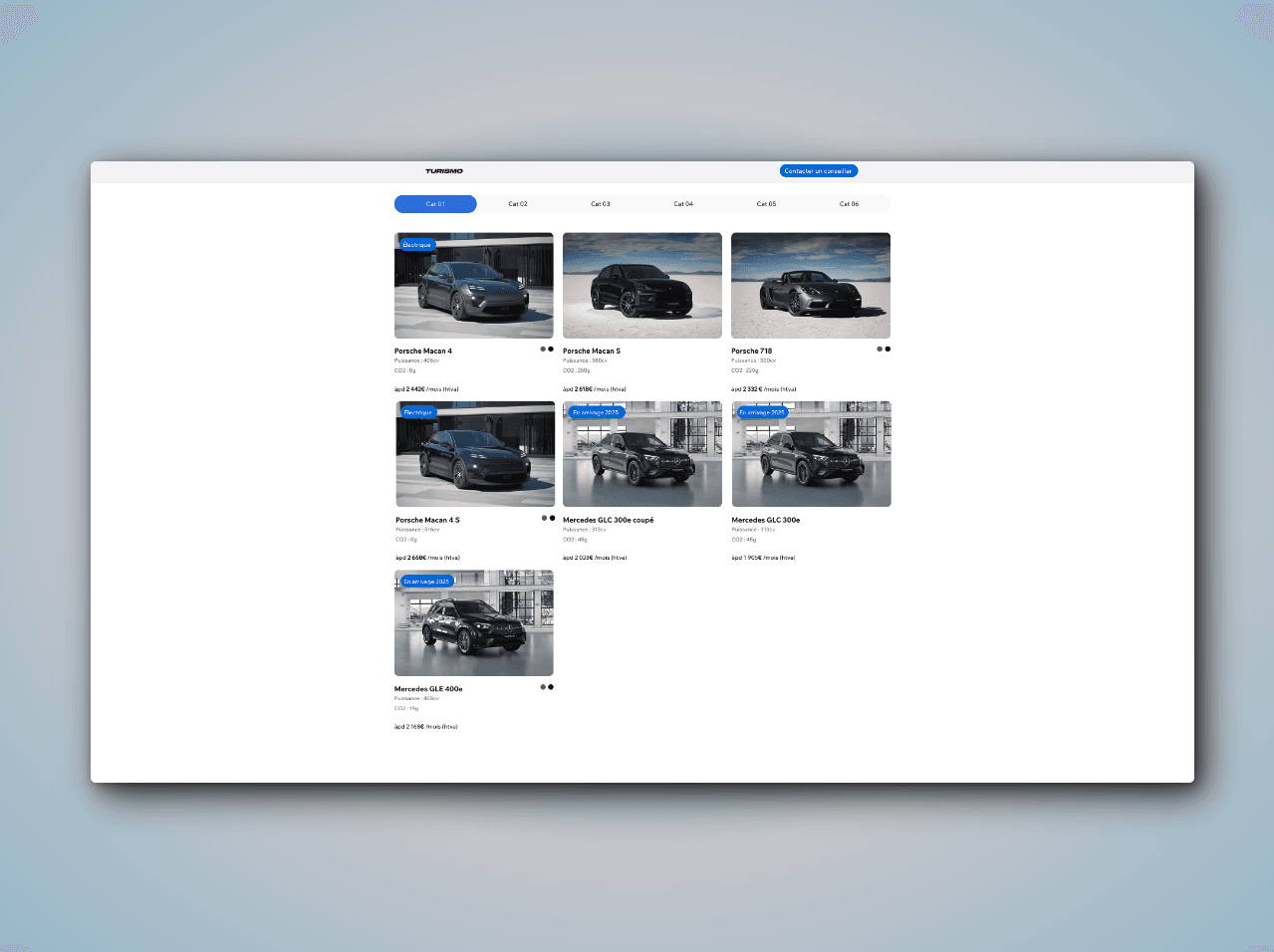
Task: Choose the grey color dot for Porsche 718
Action: click(x=880, y=350)
